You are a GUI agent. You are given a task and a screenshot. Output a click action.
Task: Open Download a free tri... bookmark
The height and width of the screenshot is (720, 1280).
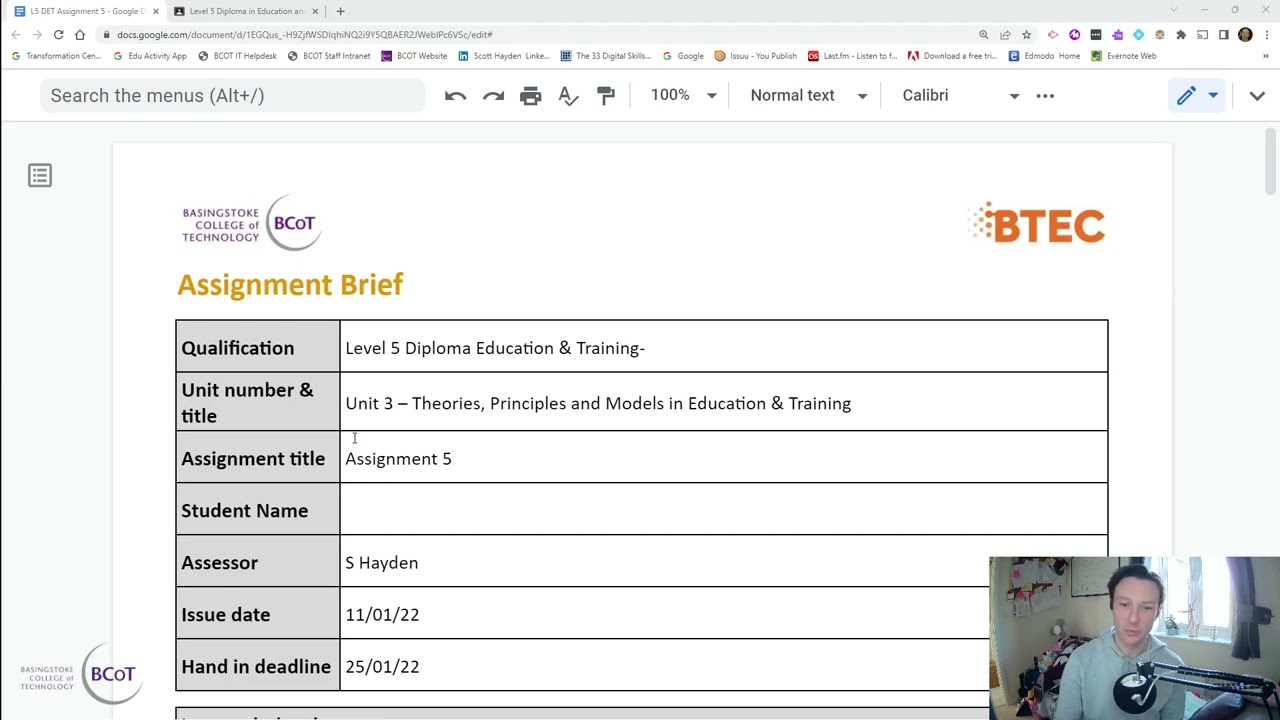tap(952, 56)
